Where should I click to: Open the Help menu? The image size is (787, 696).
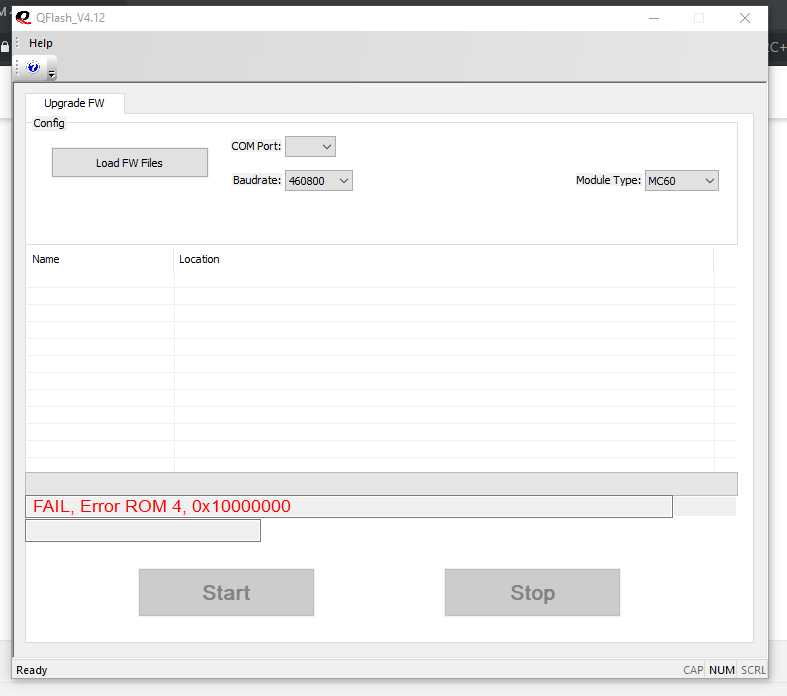[x=41, y=43]
